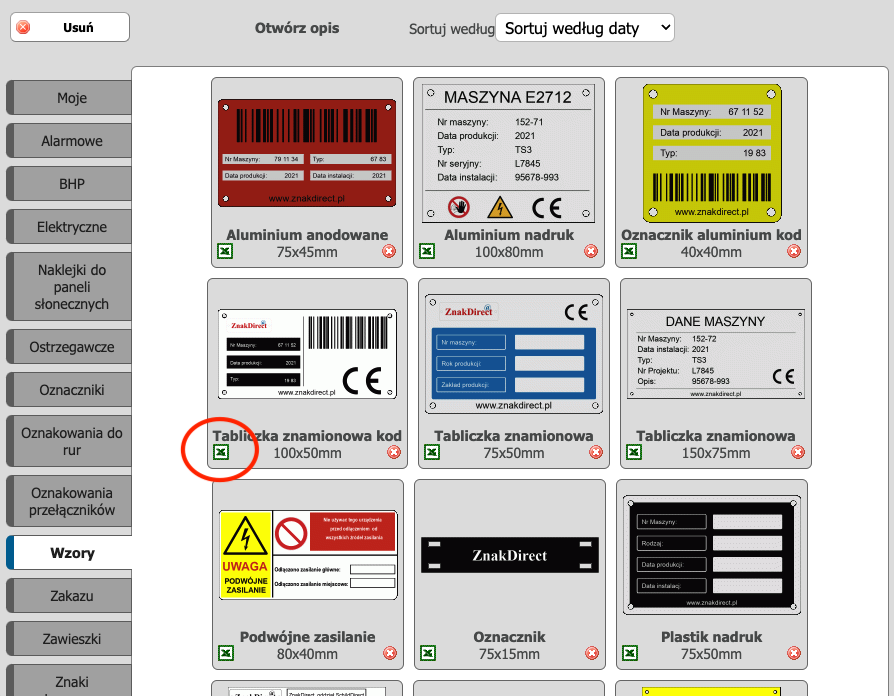Open Naklejki do paneli słonecznych tab
This screenshot has height=696, width=894.
[70, 287]
